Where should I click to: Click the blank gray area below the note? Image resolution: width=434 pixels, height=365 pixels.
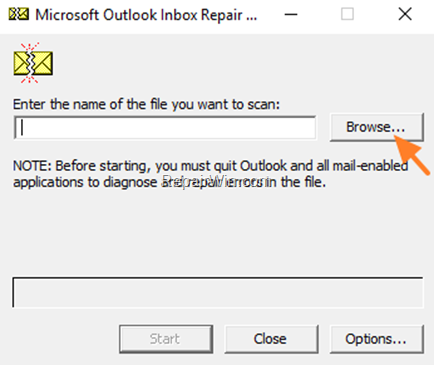tap(217, 233)
